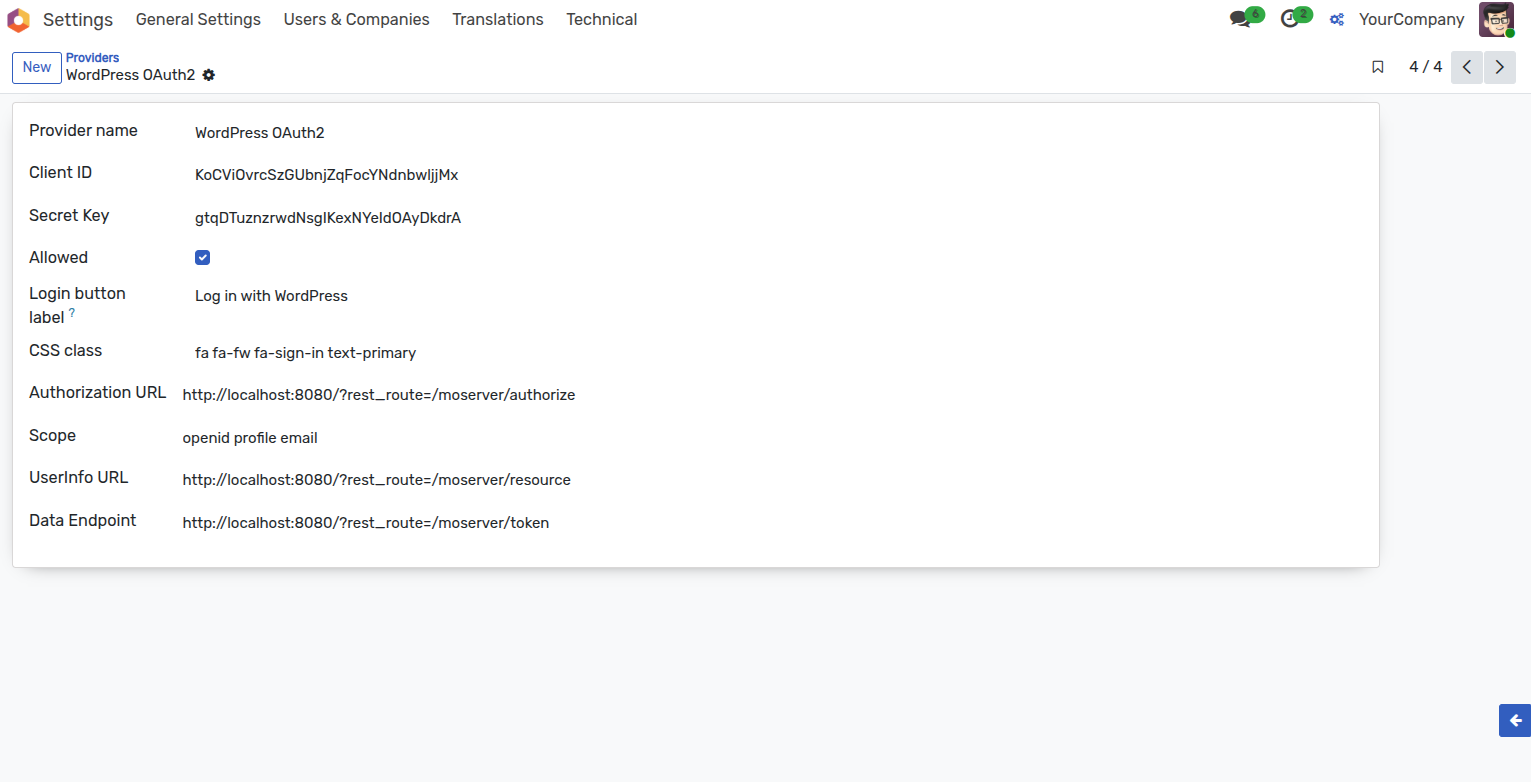Viewport: 1531px width, 782px height.
Task: Click the New button
Action: tap(37, 67)
